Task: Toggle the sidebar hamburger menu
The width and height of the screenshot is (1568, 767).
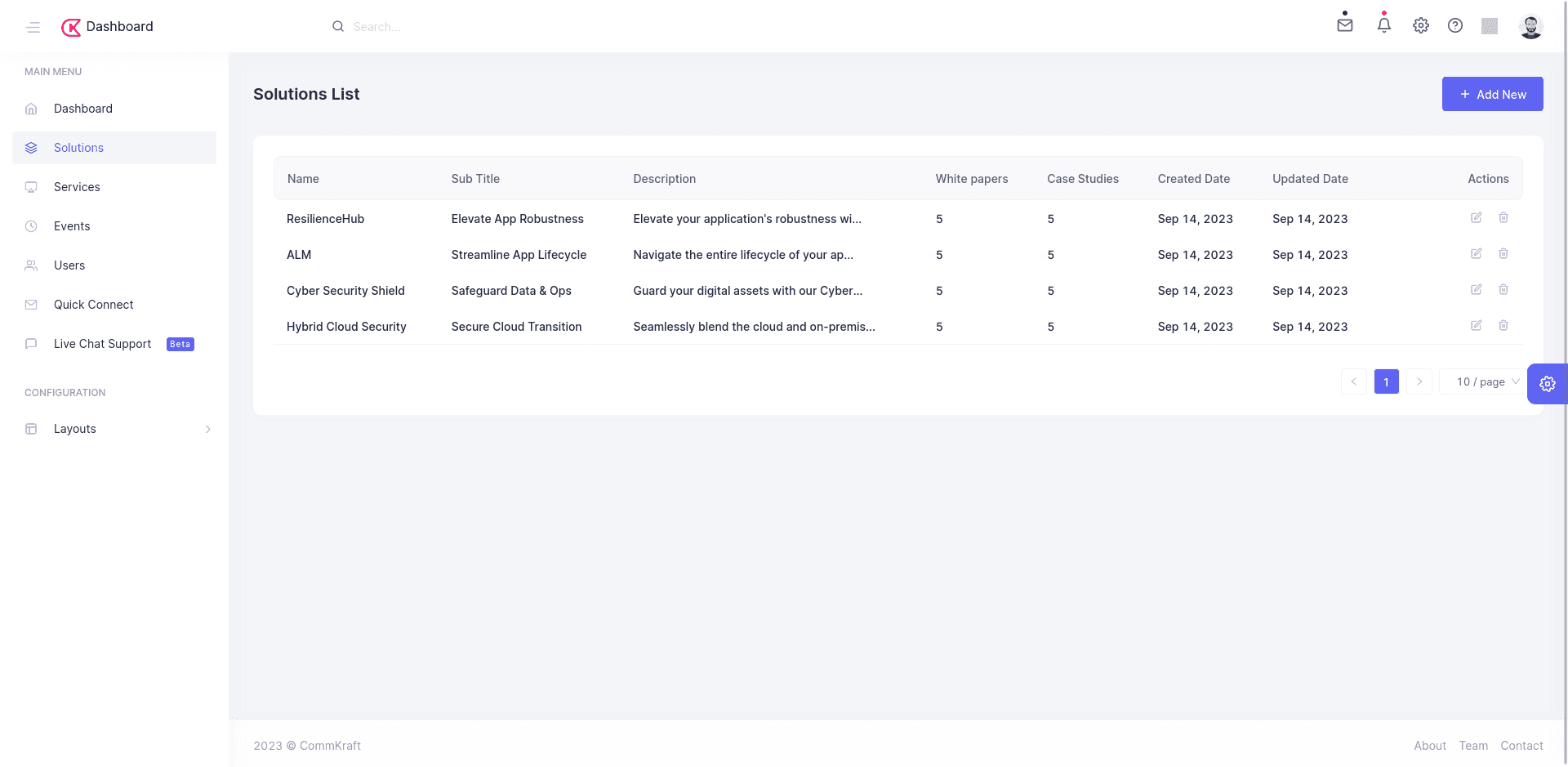Action: pos(33,27)
